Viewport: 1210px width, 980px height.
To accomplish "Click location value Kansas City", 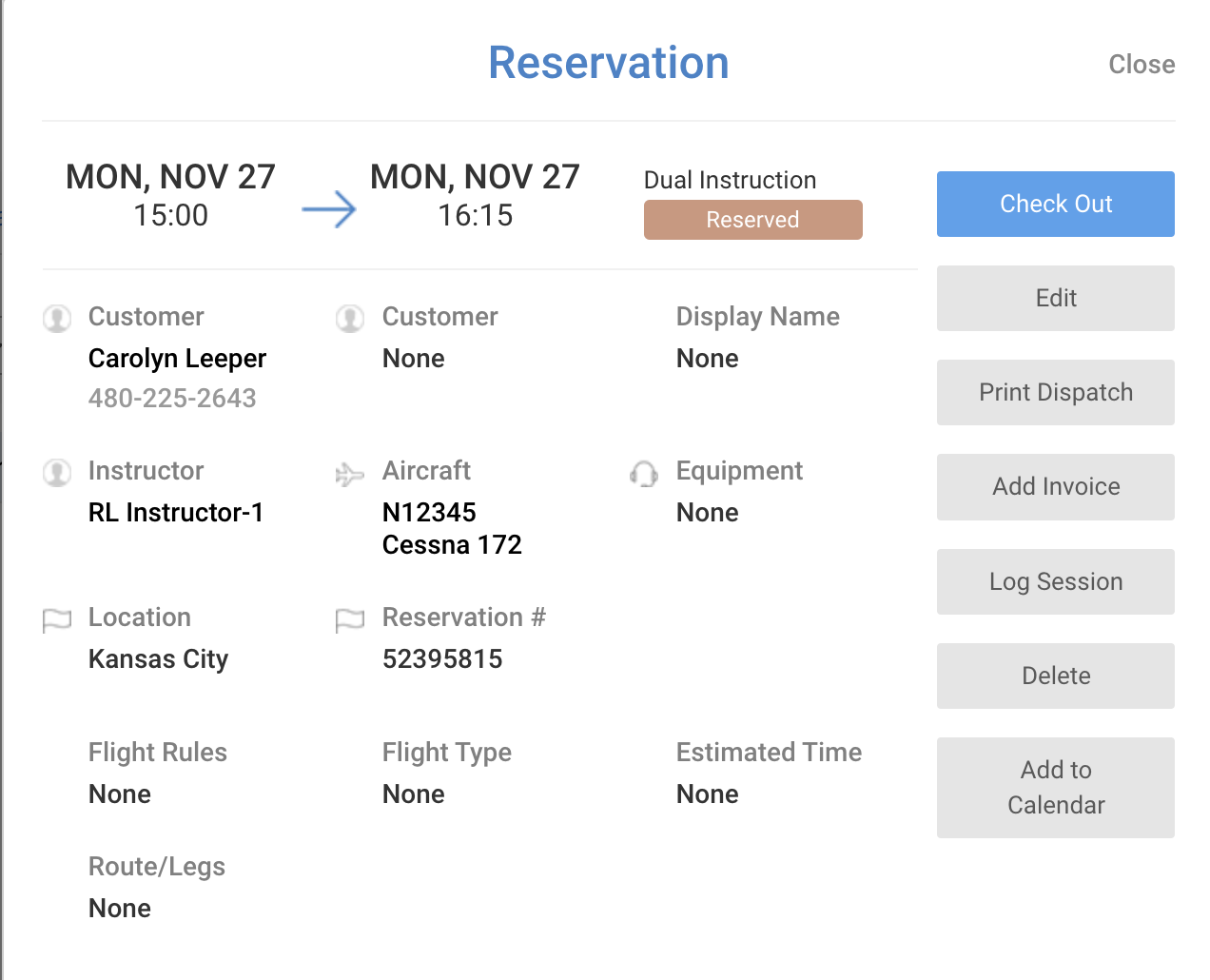I will coord(158,659).
